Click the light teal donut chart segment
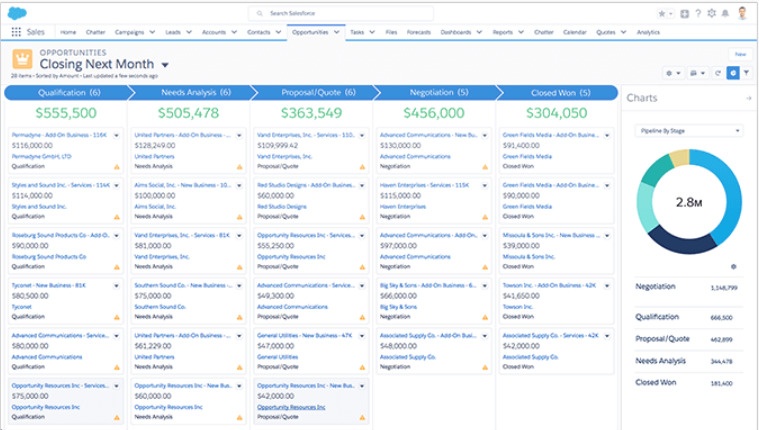759x430 pixels. tap(646, 208)
